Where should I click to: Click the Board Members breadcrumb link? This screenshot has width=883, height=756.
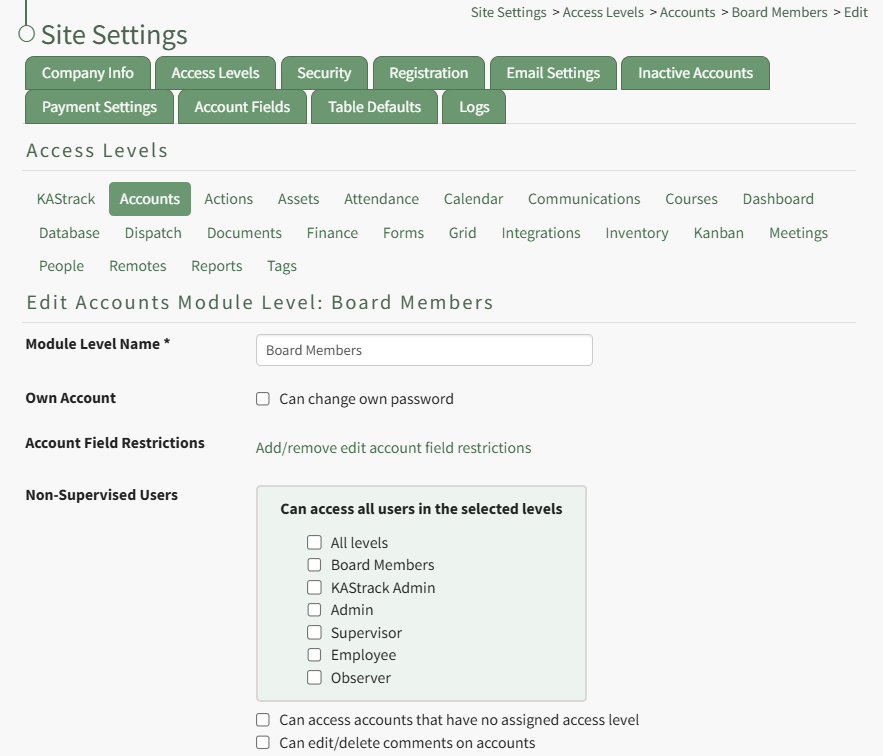(x=779, y=12)
